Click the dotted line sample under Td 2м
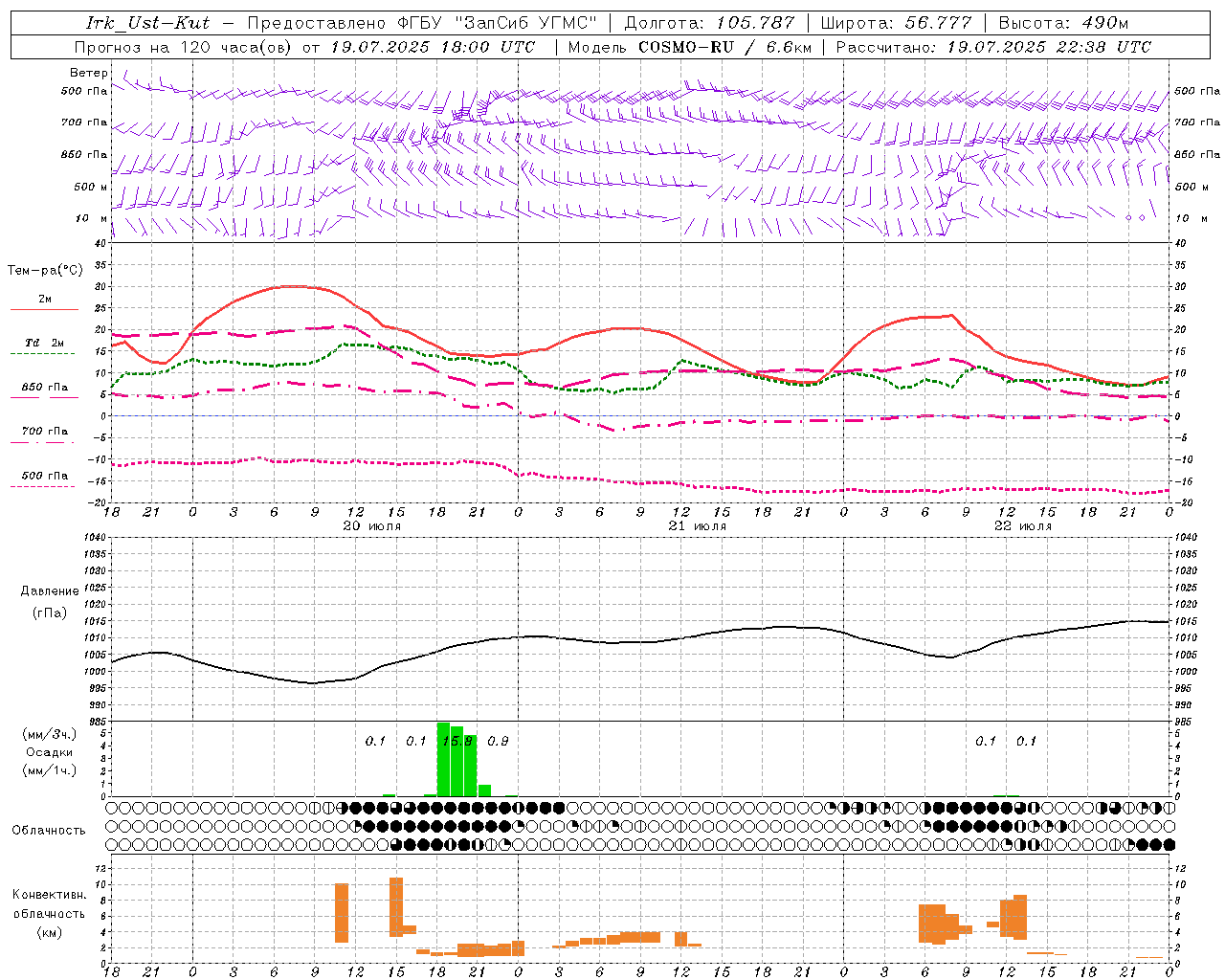 click(x=44, y=354)
